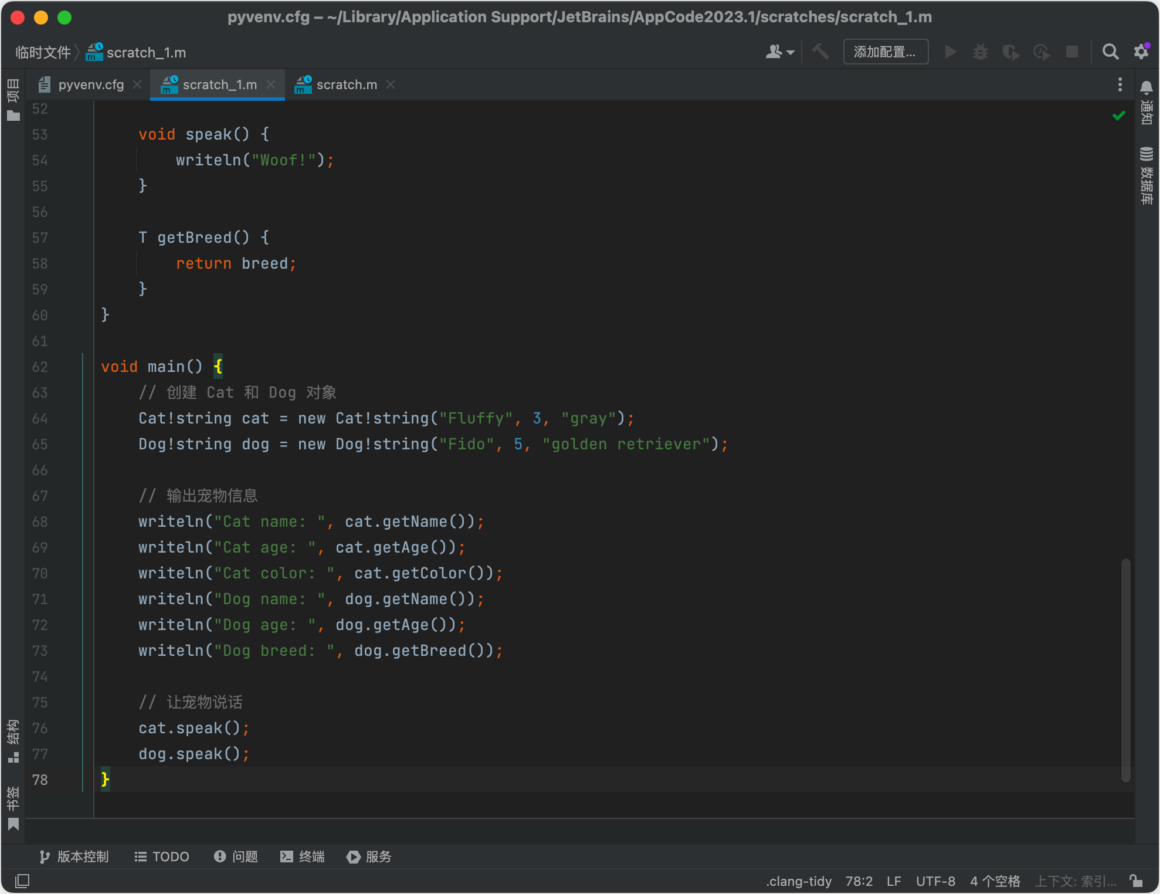Click the 78:2 line column indicator
1160x894 pixels.
tap(859, 881)
